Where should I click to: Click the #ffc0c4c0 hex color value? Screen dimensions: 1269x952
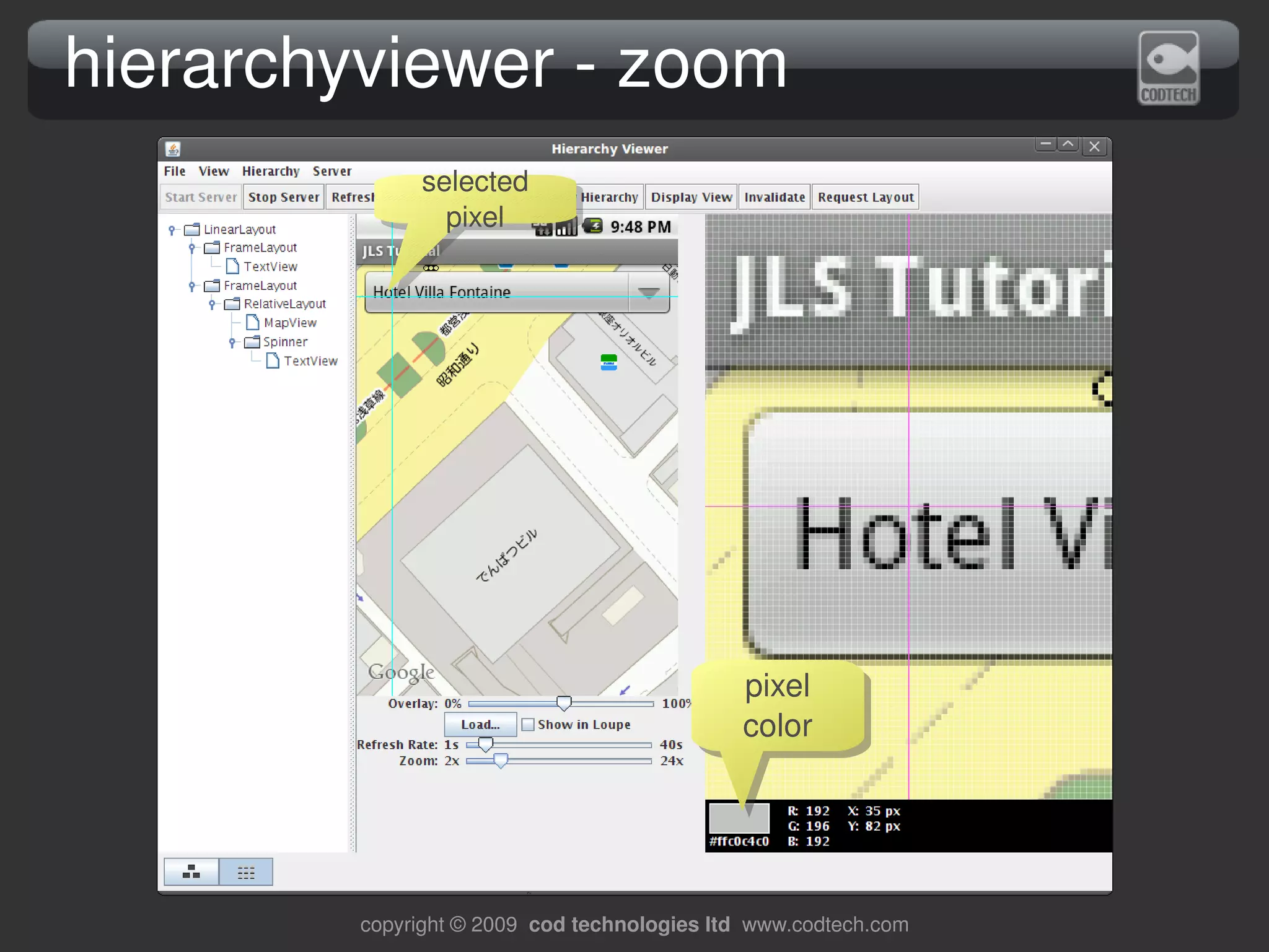[x=739, y=841]
